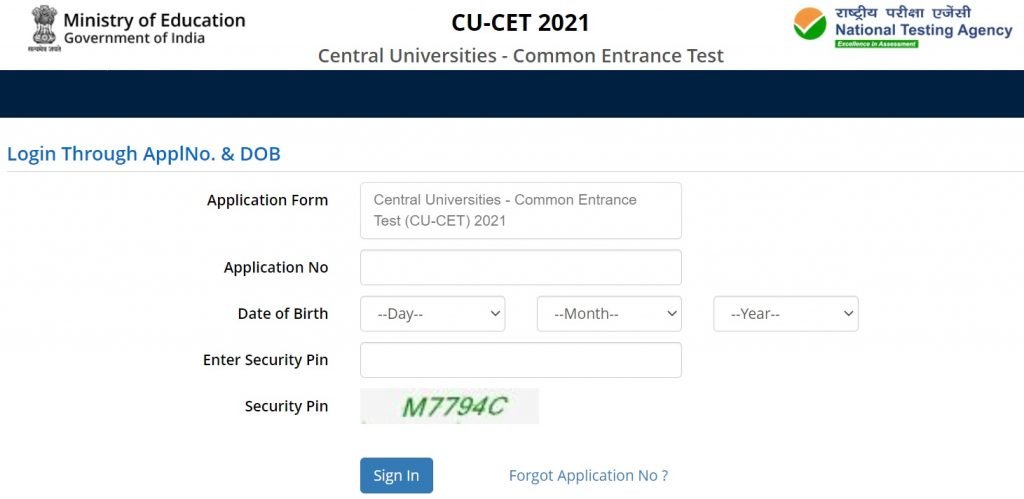This screenshot has height=499, width=1024.
Task: Click the Central Universities - Common Entrance Test subtitle
Action: click(520, 56)
